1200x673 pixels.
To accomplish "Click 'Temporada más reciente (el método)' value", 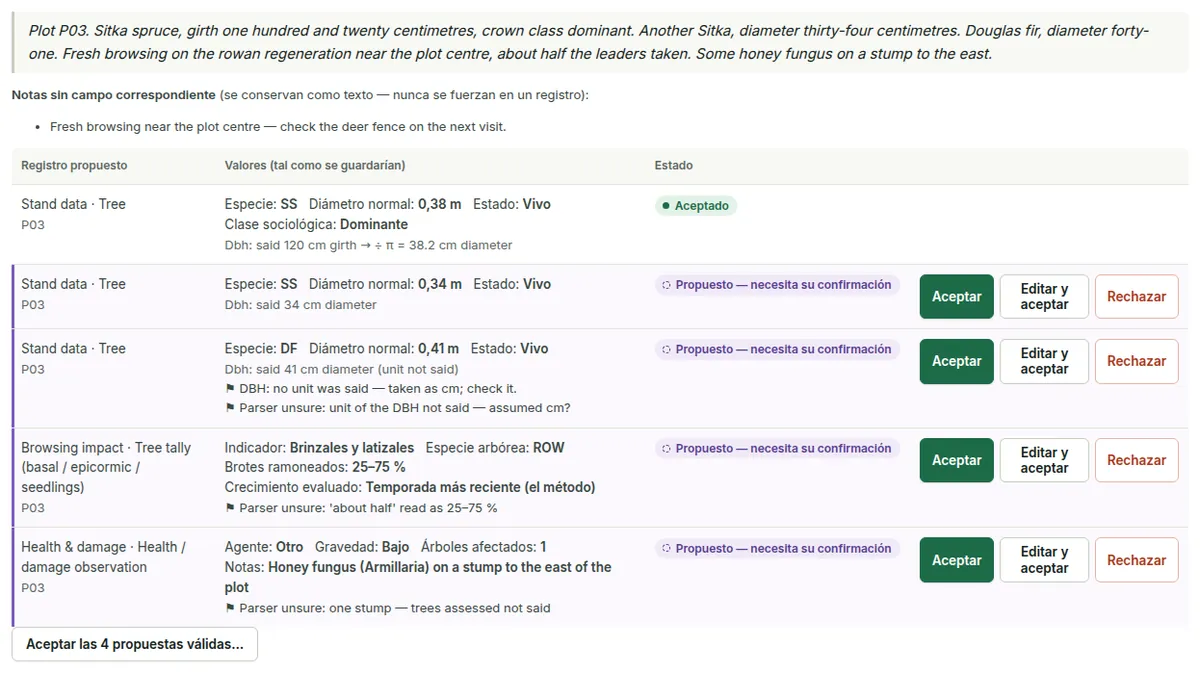I will point(481,488).
